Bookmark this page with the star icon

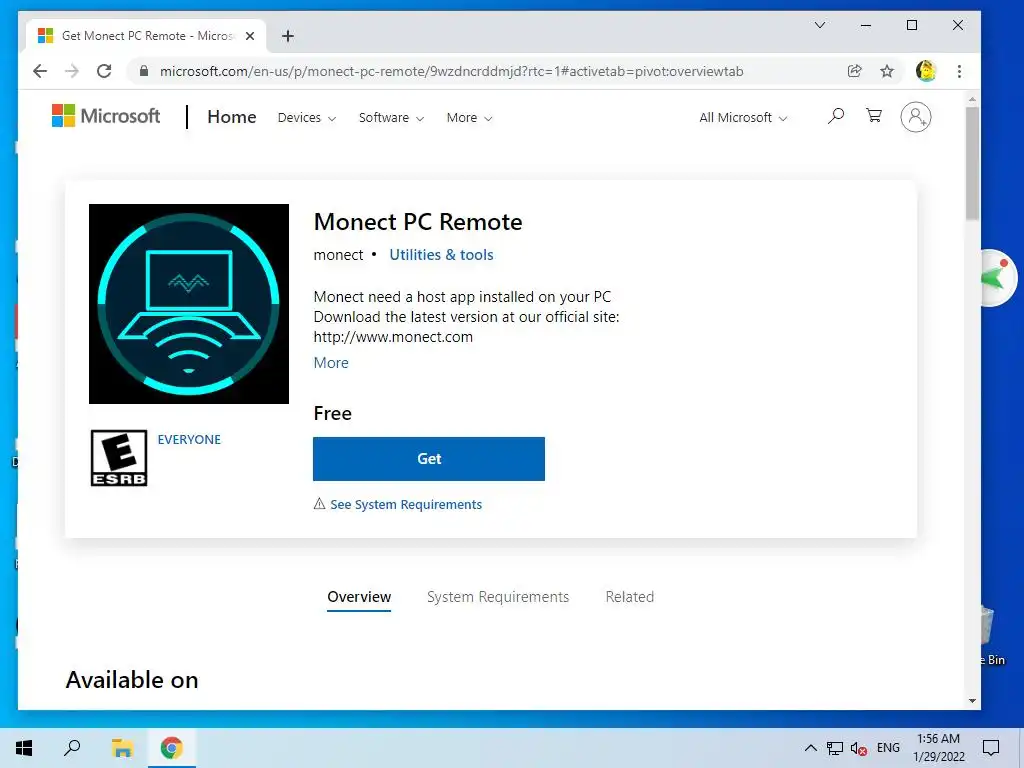point(887,71)
